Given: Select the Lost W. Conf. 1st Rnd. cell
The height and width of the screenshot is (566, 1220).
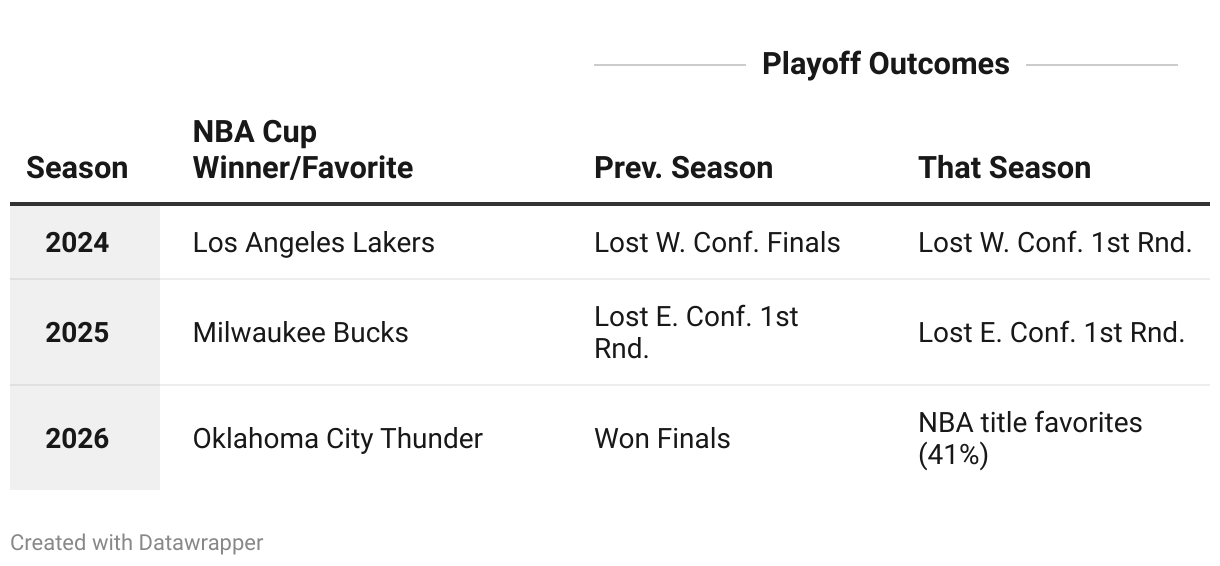Looking at the screenshot, I should point(1054,242).
